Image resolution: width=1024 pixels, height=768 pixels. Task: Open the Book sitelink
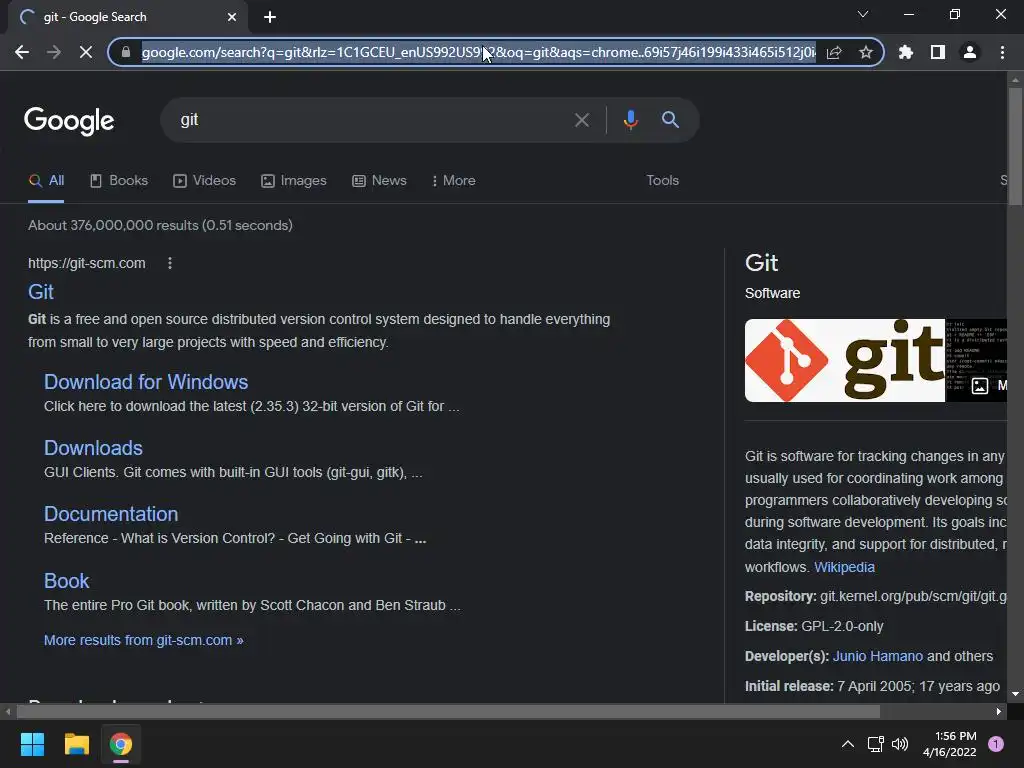point(66,581)
